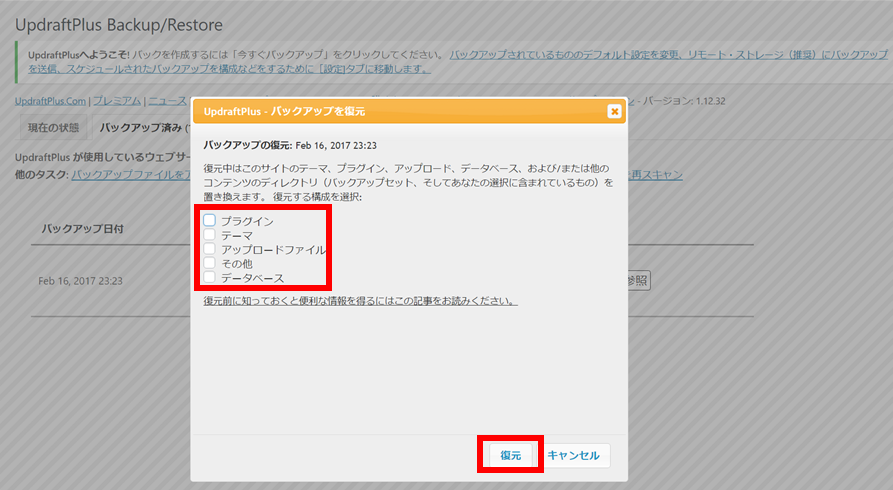Check the プラグイン checkbox

210,220
